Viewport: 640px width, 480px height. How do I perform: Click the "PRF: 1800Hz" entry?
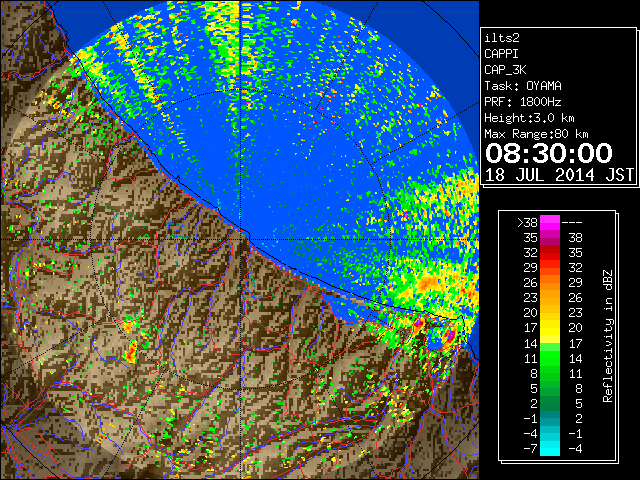[x=523, y=102]
